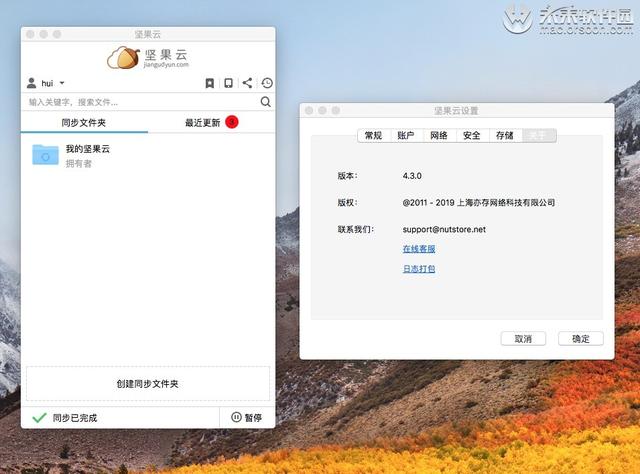Open the 安全 settings tab

pyautogui.click(x=472, y=136)
